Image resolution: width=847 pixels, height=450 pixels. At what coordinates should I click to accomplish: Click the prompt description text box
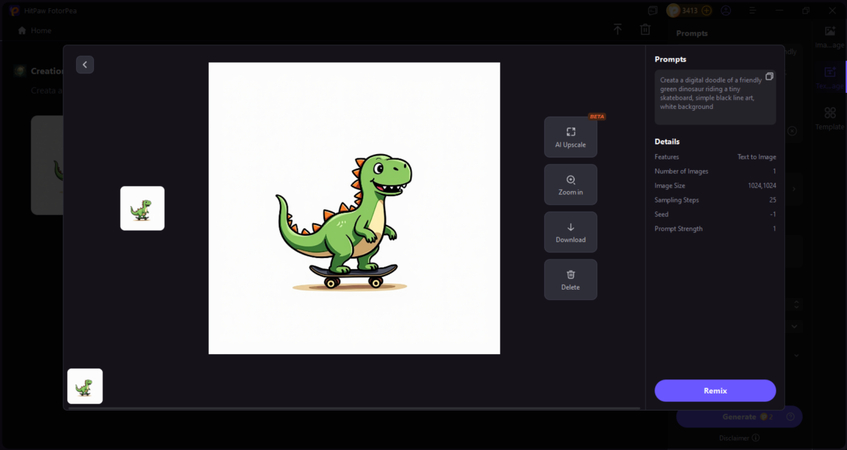pyautogui.click(x=715, y=97)
